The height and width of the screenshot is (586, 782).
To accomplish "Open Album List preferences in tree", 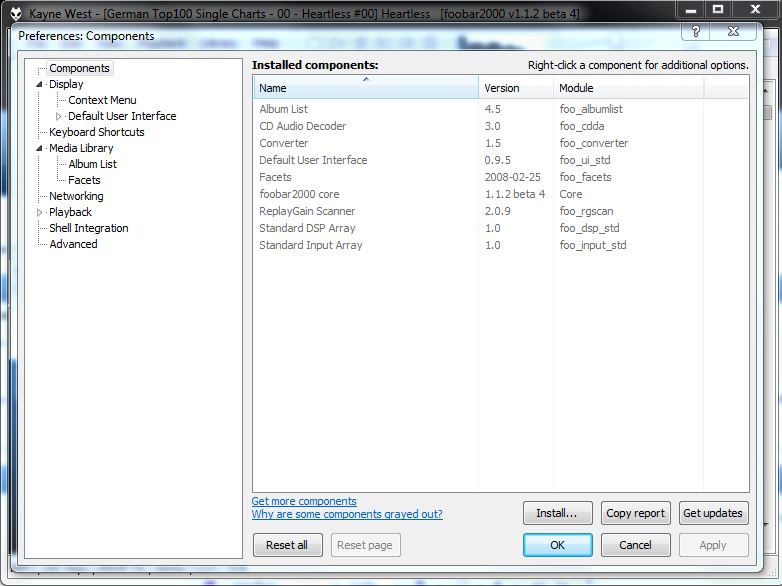I will tap(93, 164).
